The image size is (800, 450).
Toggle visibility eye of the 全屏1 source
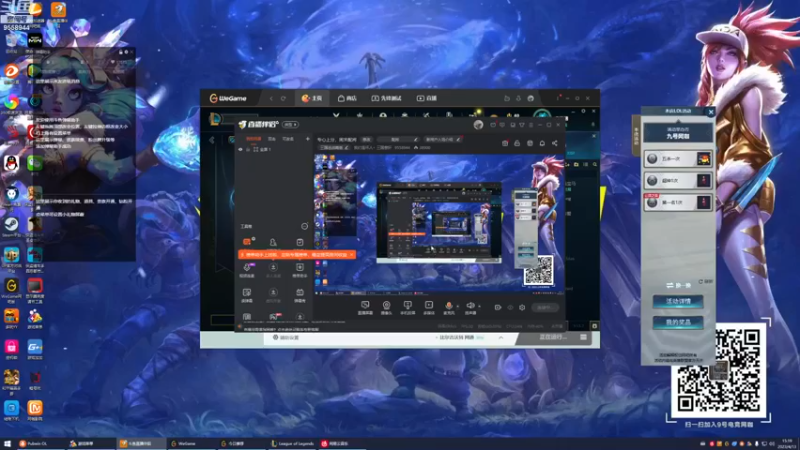[x=240, y=149]
